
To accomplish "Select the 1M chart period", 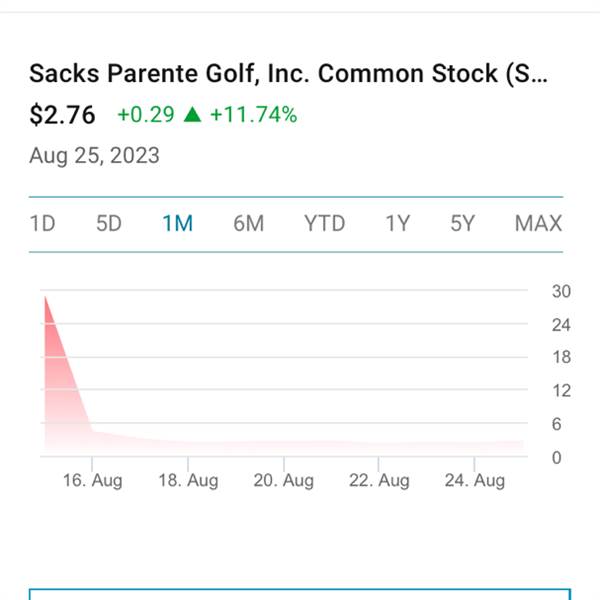I will point(178,223).
